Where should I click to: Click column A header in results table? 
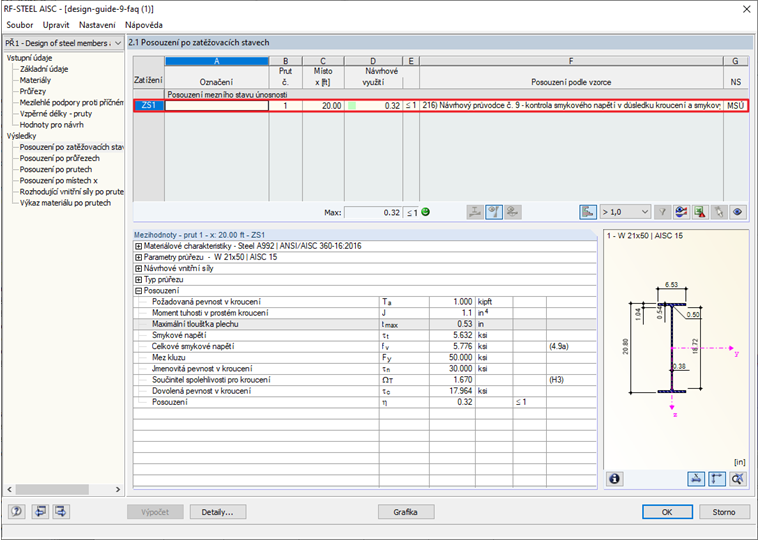217,61
